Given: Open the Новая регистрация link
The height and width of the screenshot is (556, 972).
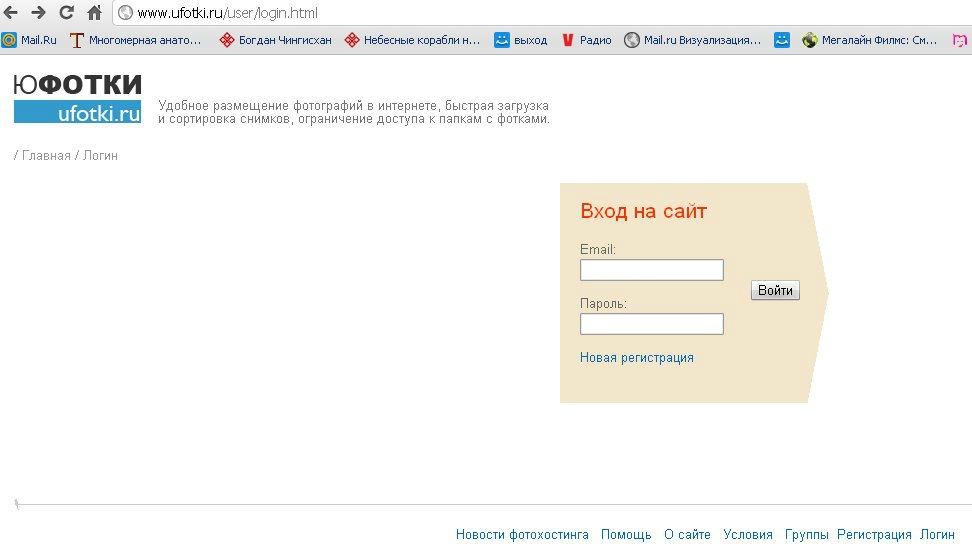Looking at the screenshot, I should 636,358.
